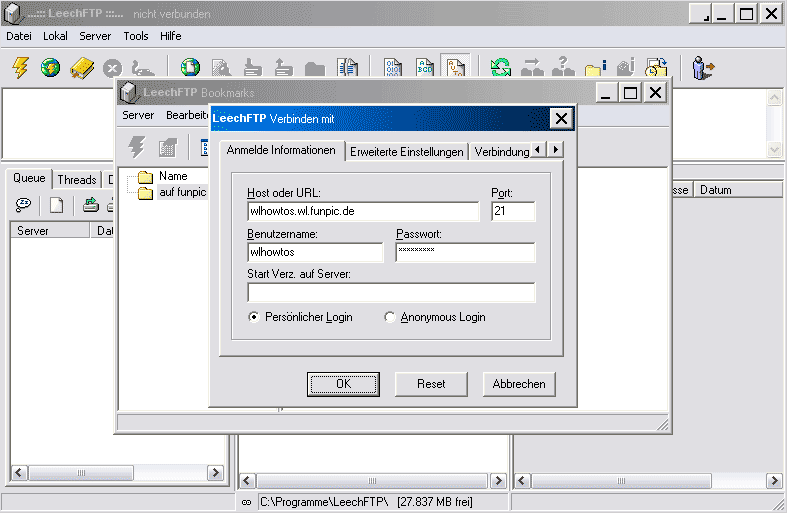Open the Server menu in main window
The width and height of the screenshot is (787, 513).
click(95, 36)
